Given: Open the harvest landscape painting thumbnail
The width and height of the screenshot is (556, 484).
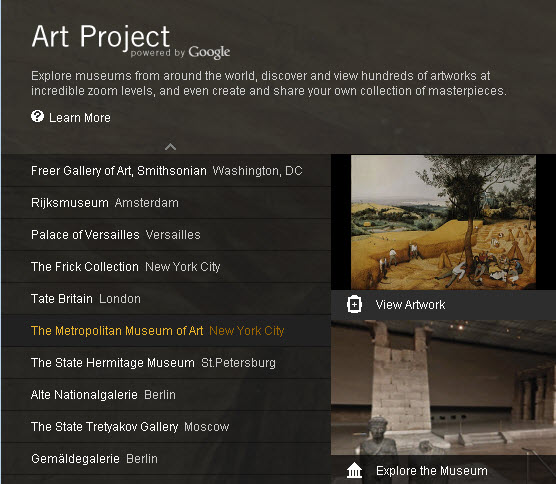Looking at the screenshot, I should (443, 222).
